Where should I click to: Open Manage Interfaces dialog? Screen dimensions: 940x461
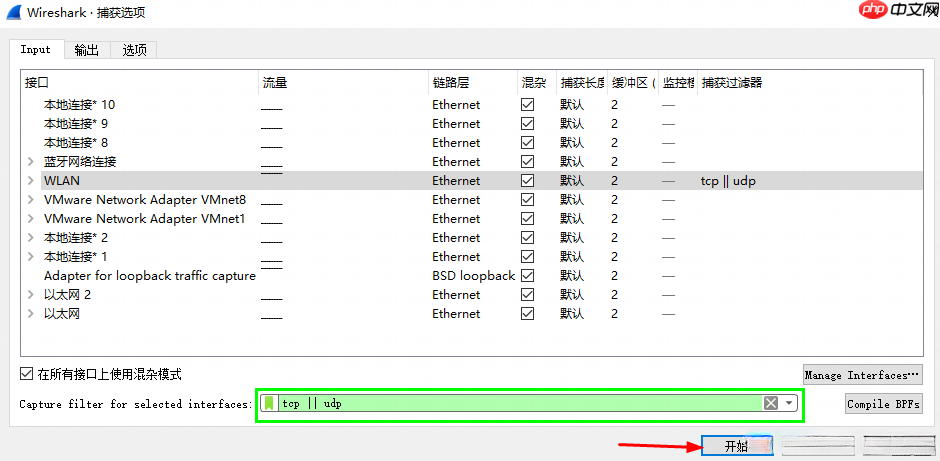(x=863, y=375)
